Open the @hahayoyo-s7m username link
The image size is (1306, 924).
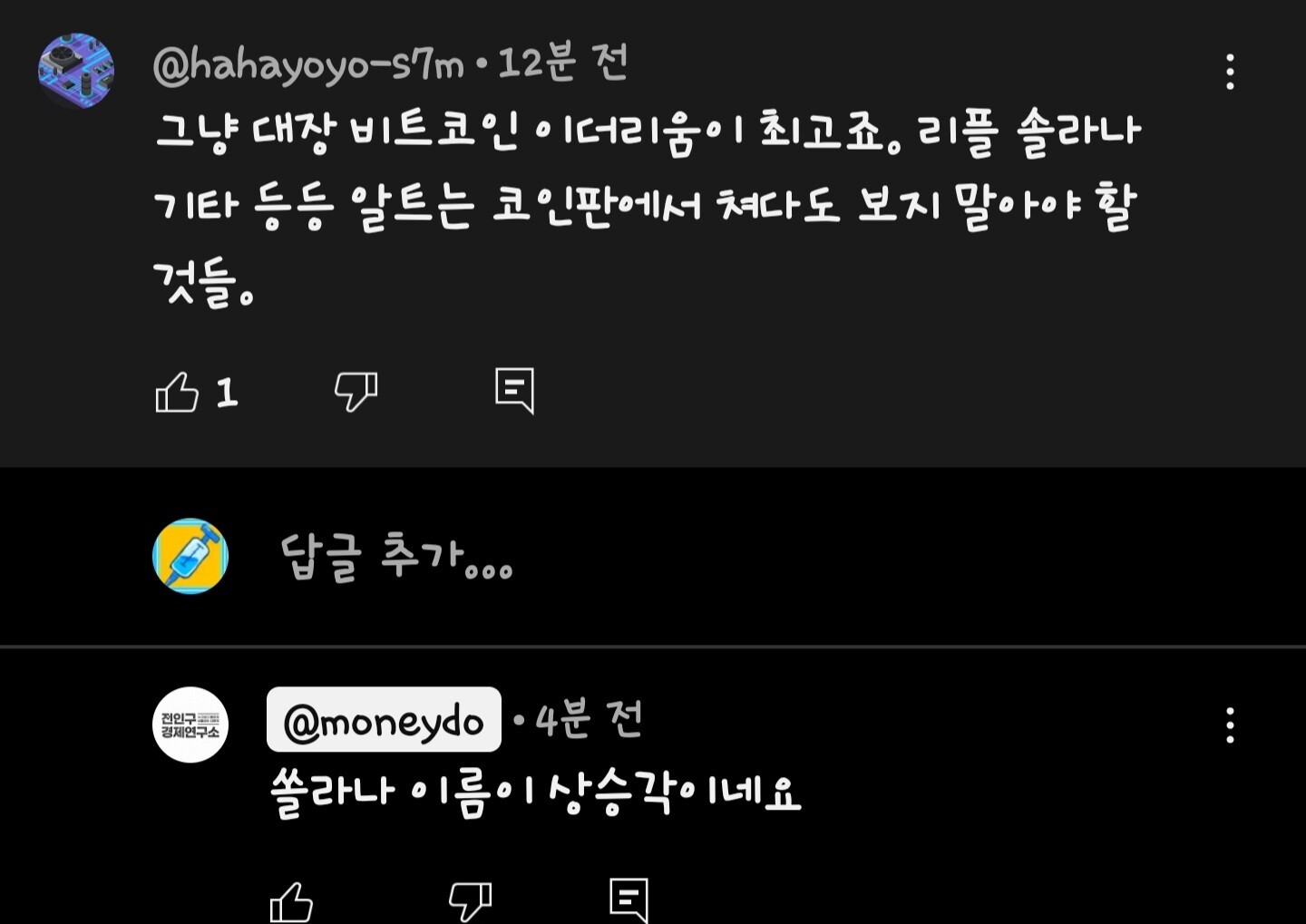click(x=308, y=65)
